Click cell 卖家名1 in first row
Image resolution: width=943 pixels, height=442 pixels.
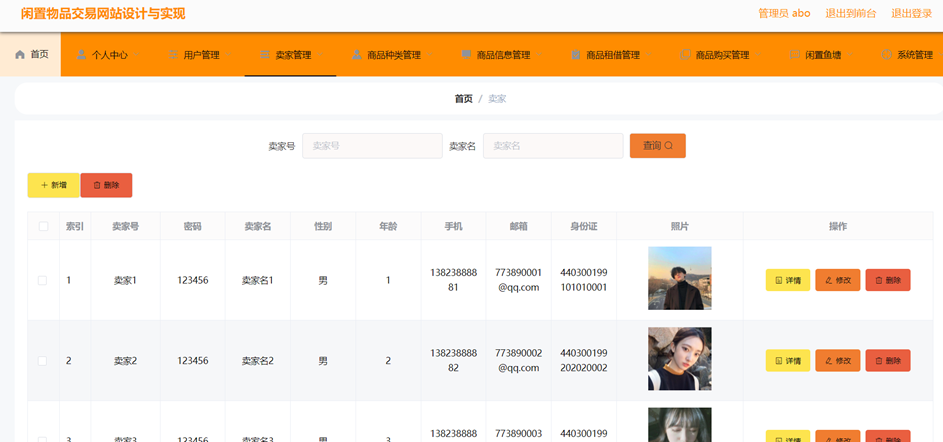pyautogui.click(x=257, y=280)
